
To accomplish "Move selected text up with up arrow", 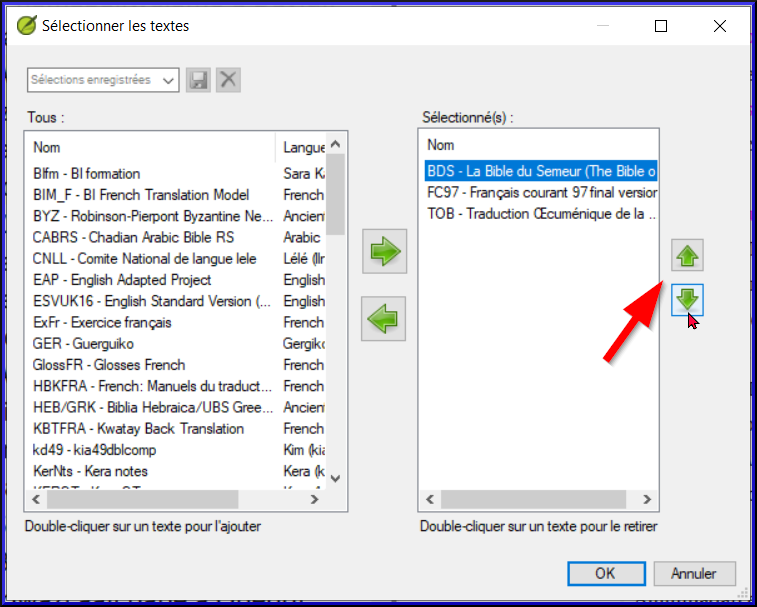I will (687, 255).
